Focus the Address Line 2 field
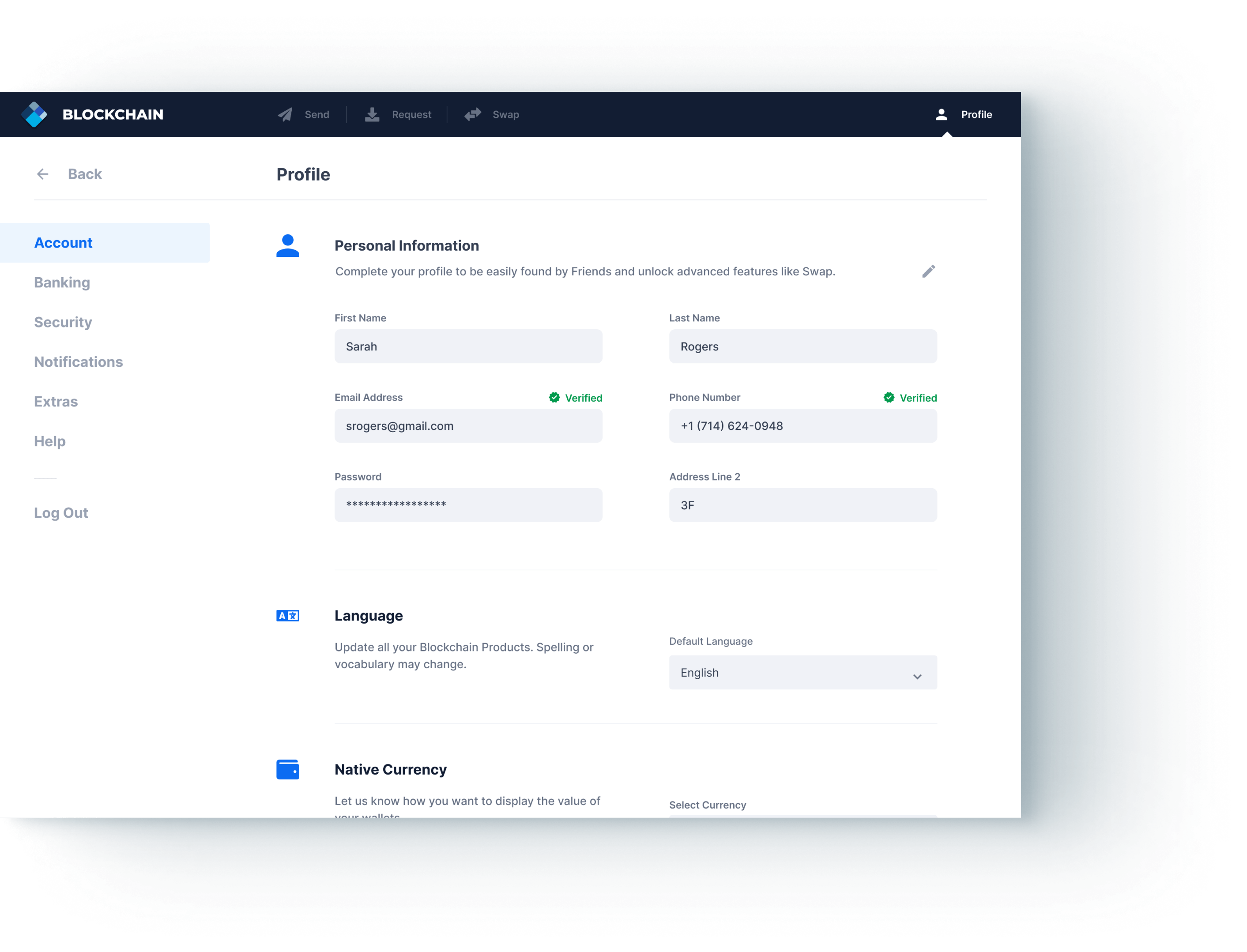The image size is (1247, 952). click(x=802, y=505)
